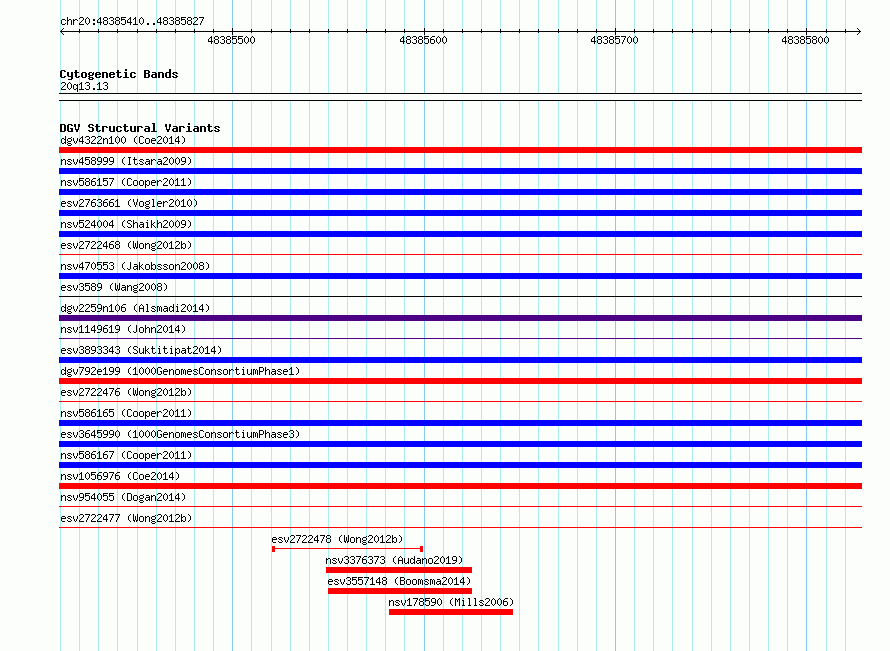
Task: Open esv3589 (Wang2008) variant
Action: [x=114, y=287]
